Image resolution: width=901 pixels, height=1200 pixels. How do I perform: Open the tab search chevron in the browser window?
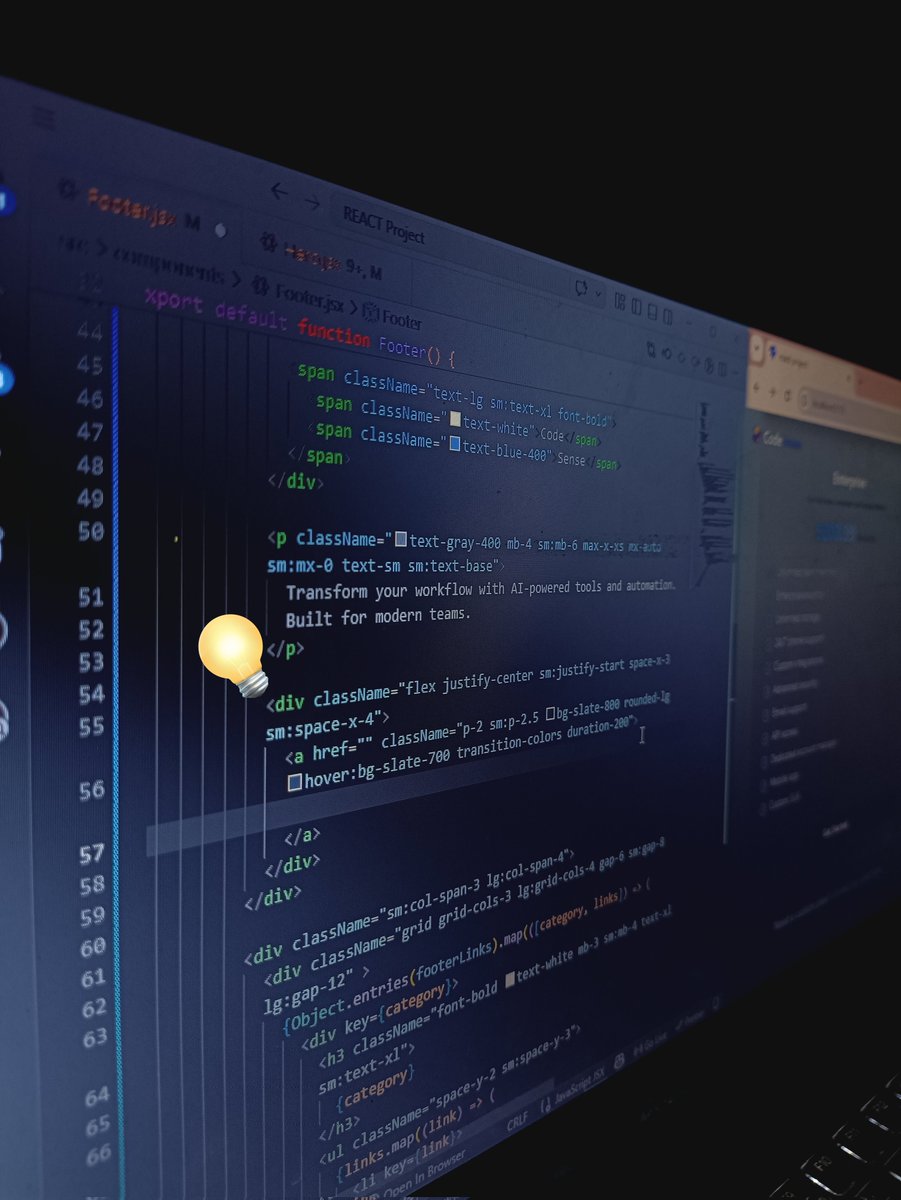pos(757,348)
